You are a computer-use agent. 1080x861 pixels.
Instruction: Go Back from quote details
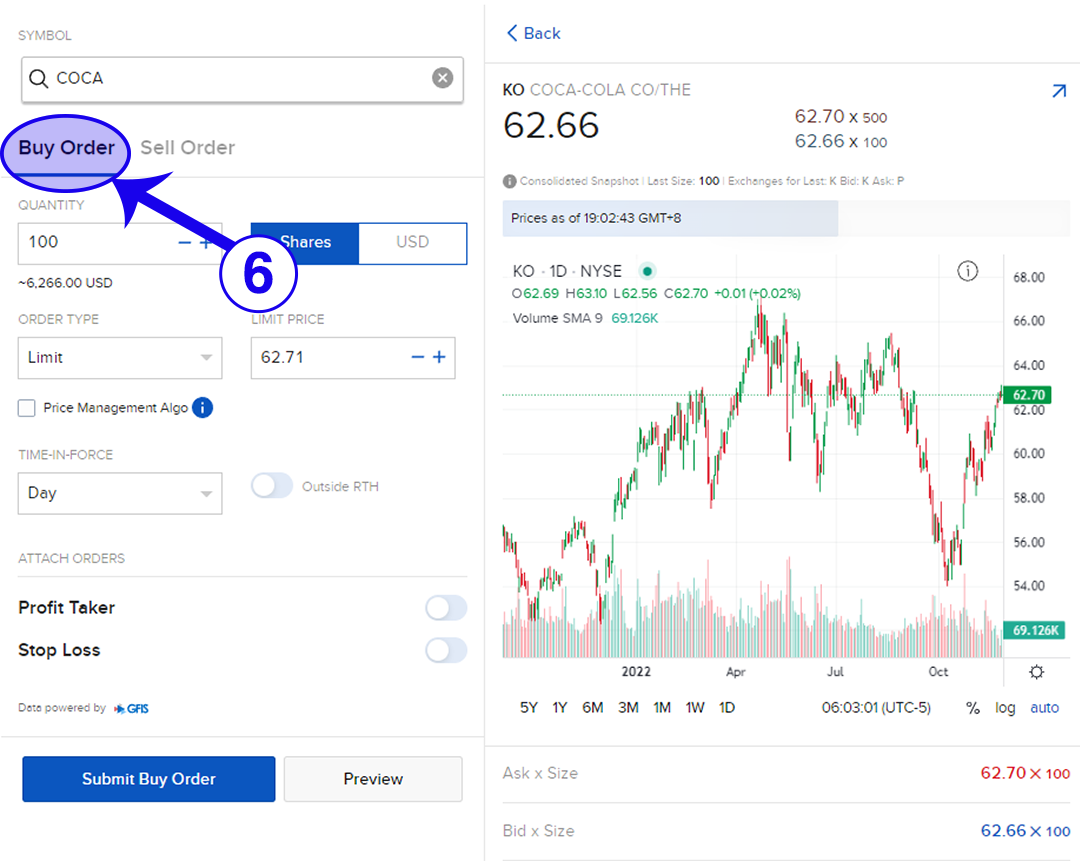coord(534,33)
